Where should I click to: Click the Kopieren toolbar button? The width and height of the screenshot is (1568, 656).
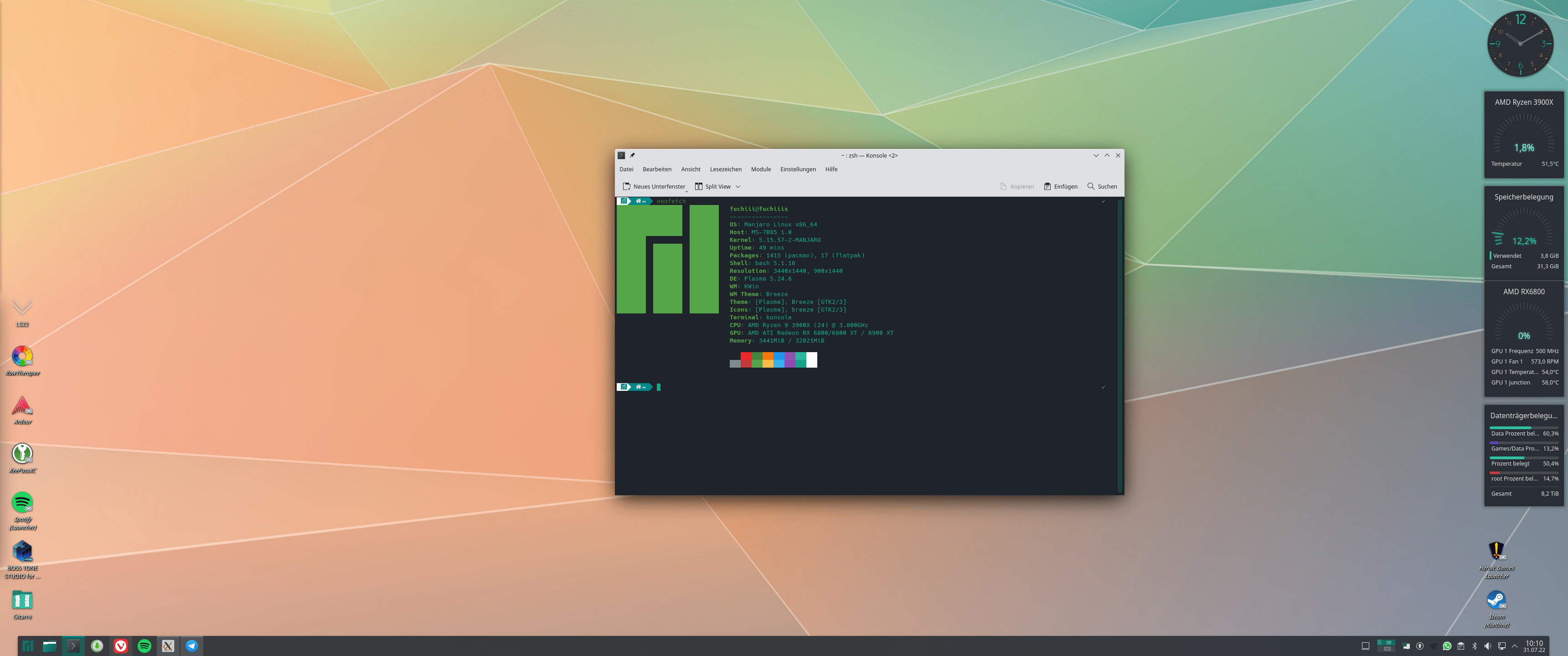[1016, 186]
